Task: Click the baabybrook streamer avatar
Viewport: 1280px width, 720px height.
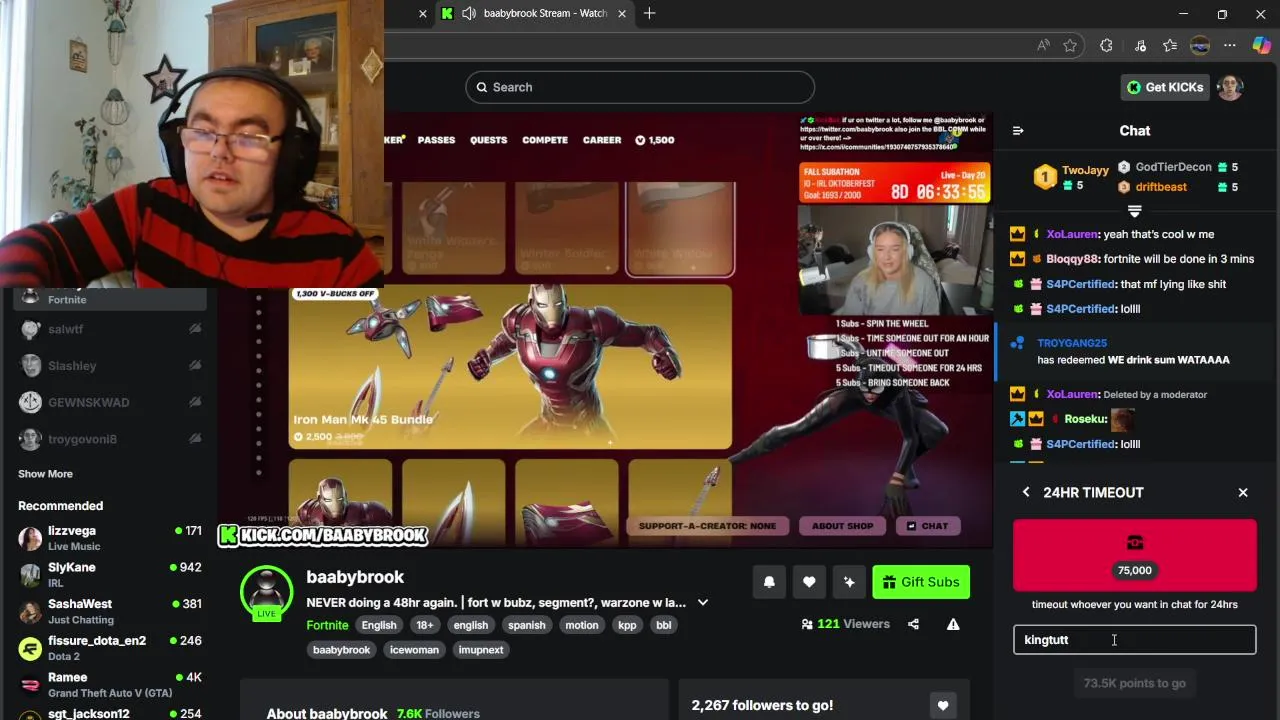Action: (266, 592)
